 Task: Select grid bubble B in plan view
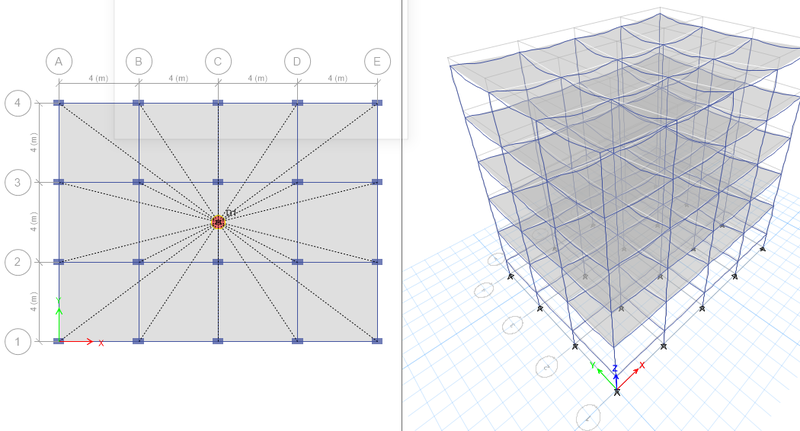139,62
